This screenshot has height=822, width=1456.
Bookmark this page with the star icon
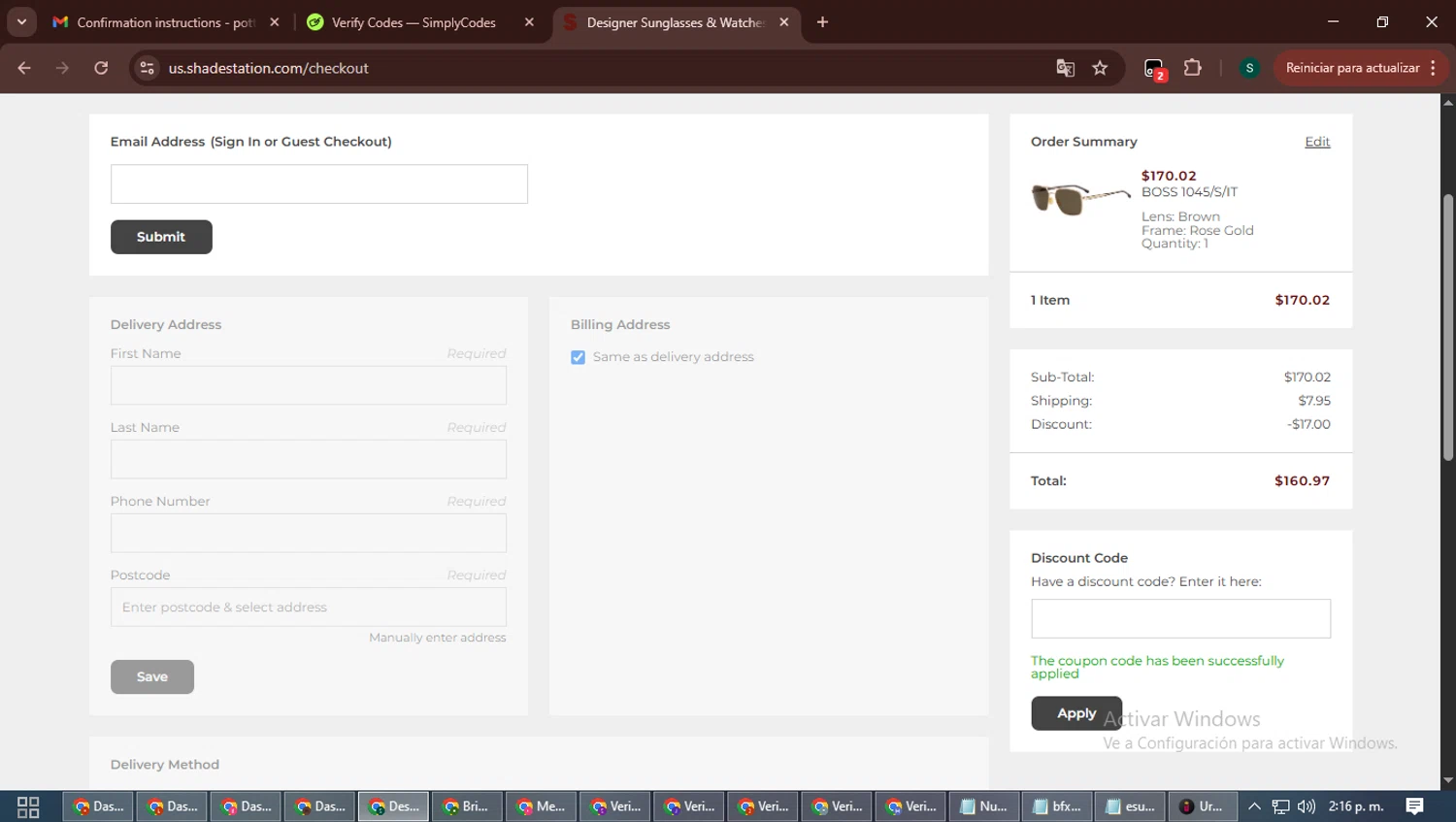coord(1100,68)
